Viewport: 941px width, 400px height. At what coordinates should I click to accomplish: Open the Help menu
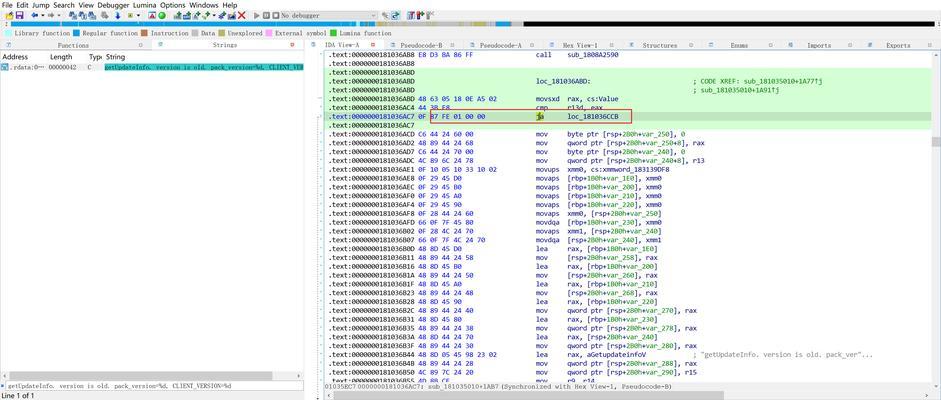point(230,5)
